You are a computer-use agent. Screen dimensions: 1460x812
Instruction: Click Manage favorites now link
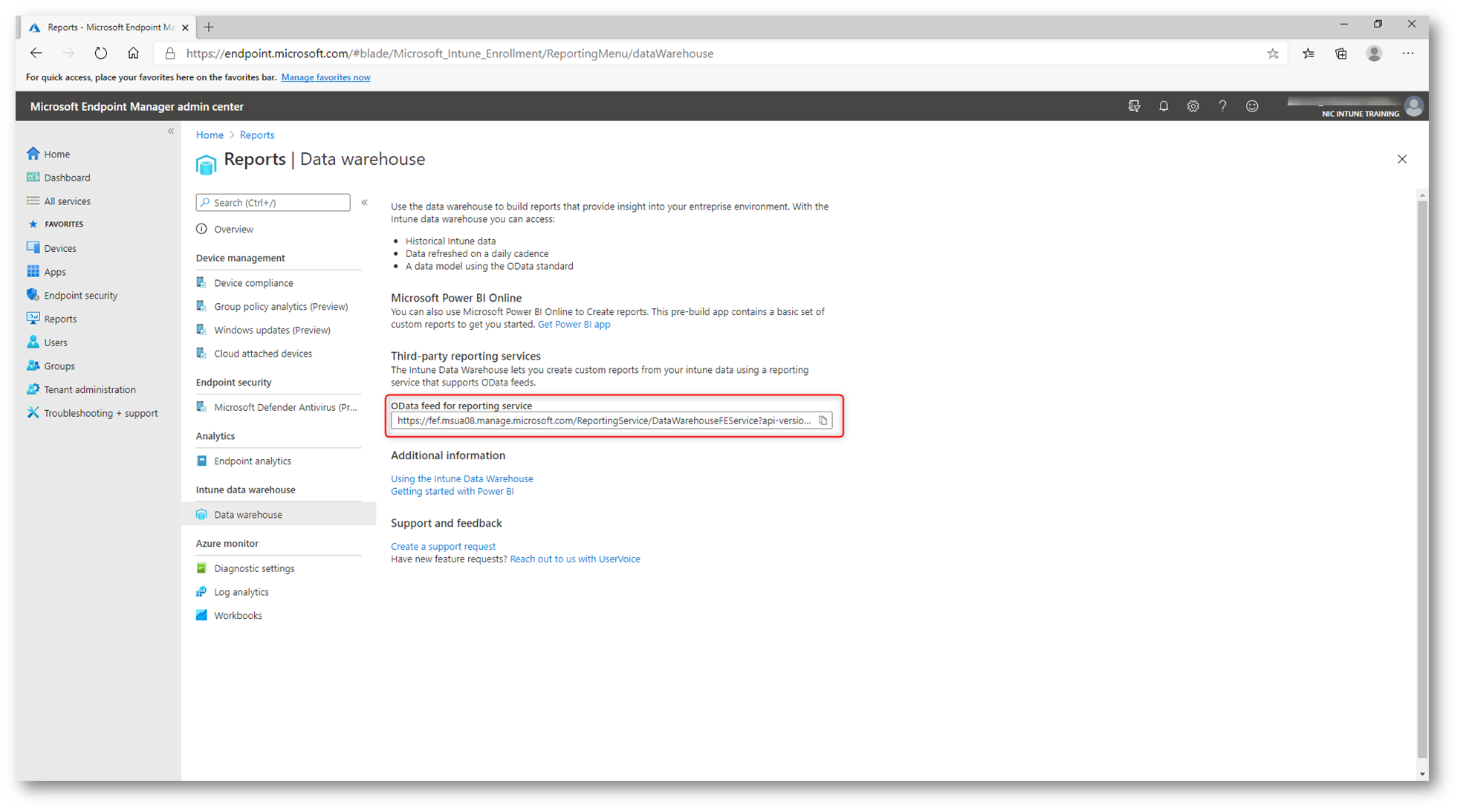click(325, 77)
